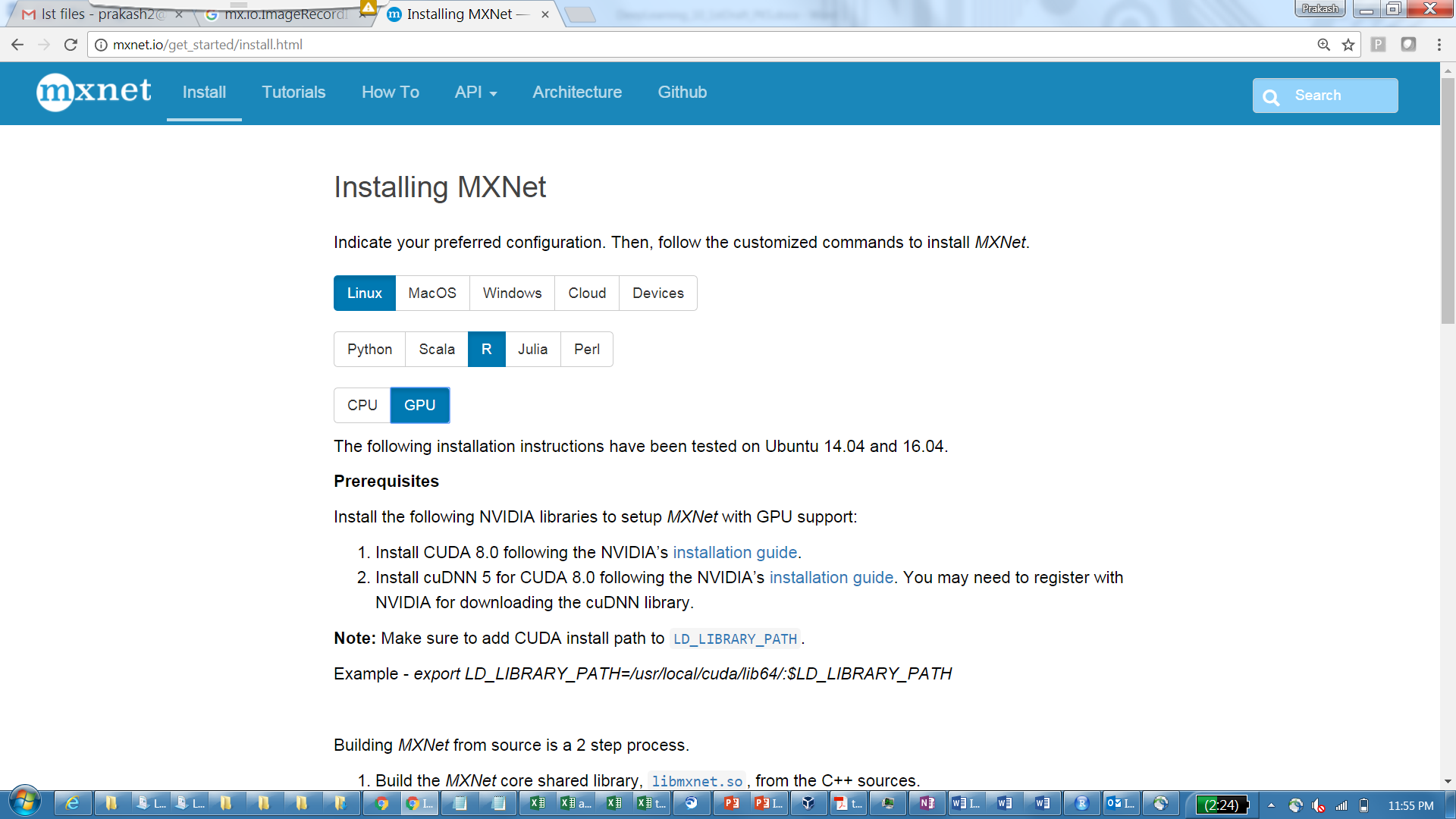Select the Cloud platform option
1456x819 pixels.
click(x=587, y=293)
